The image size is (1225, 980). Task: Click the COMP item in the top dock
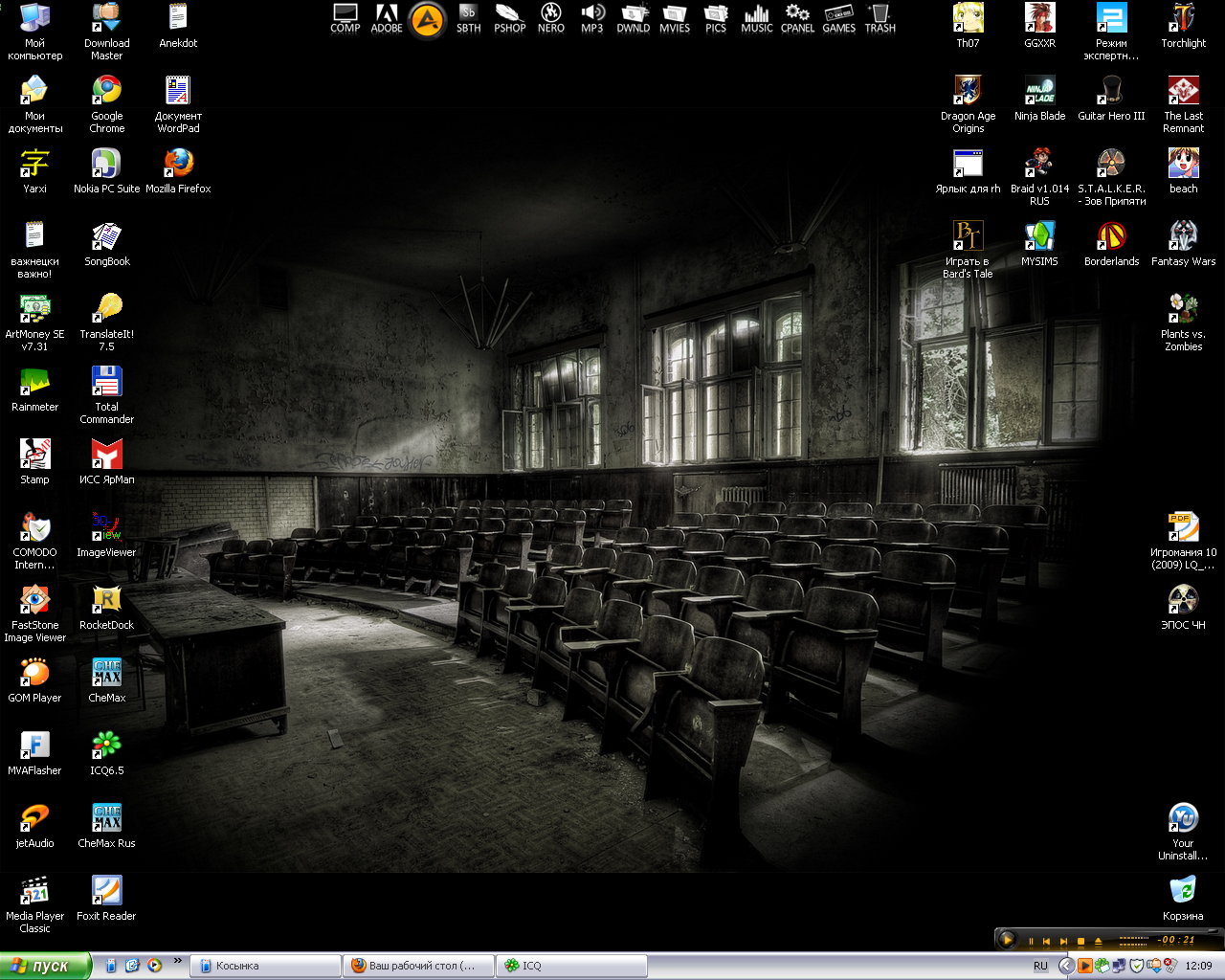(x=345, y=18)
